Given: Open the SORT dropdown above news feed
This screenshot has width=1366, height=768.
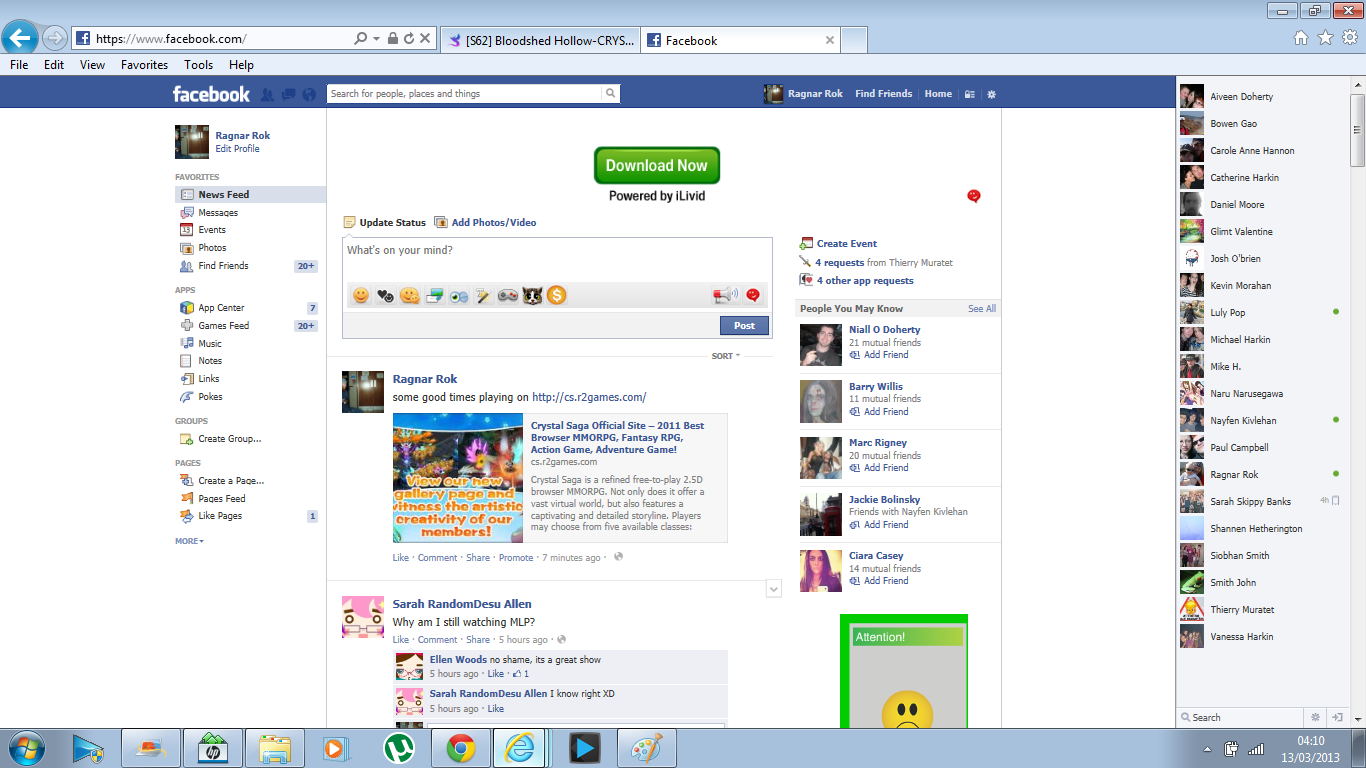Looking at the screenshot, I should 725,356.
